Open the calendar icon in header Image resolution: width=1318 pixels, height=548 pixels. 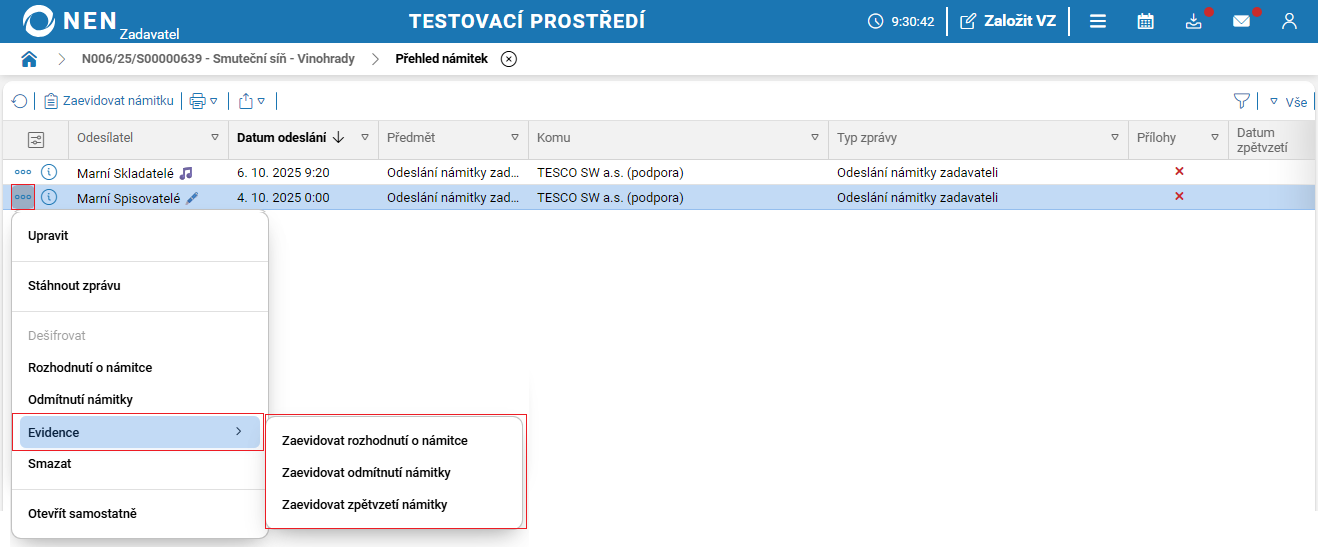1146,21
